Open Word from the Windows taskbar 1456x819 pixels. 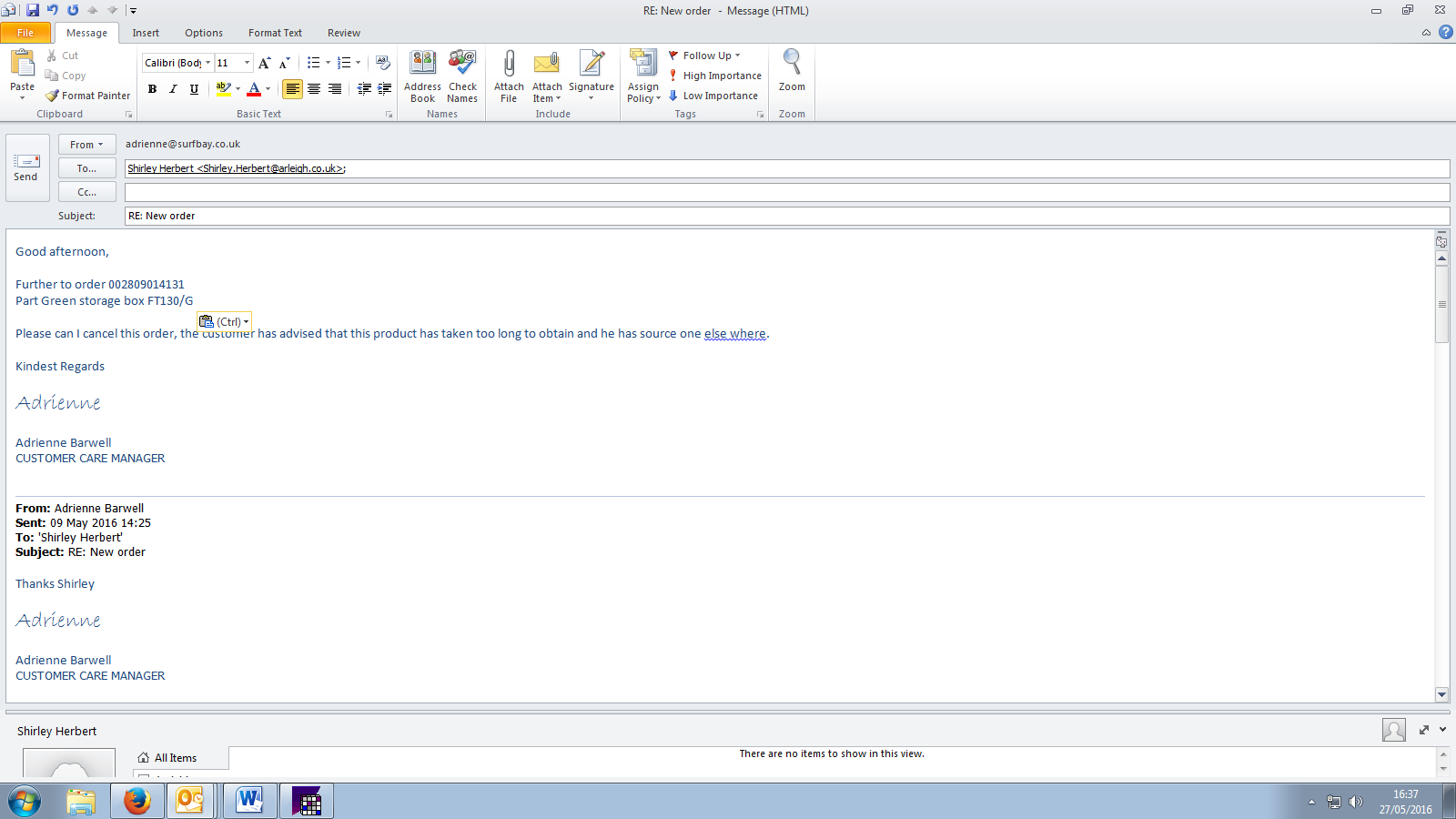tap(249, 801)
